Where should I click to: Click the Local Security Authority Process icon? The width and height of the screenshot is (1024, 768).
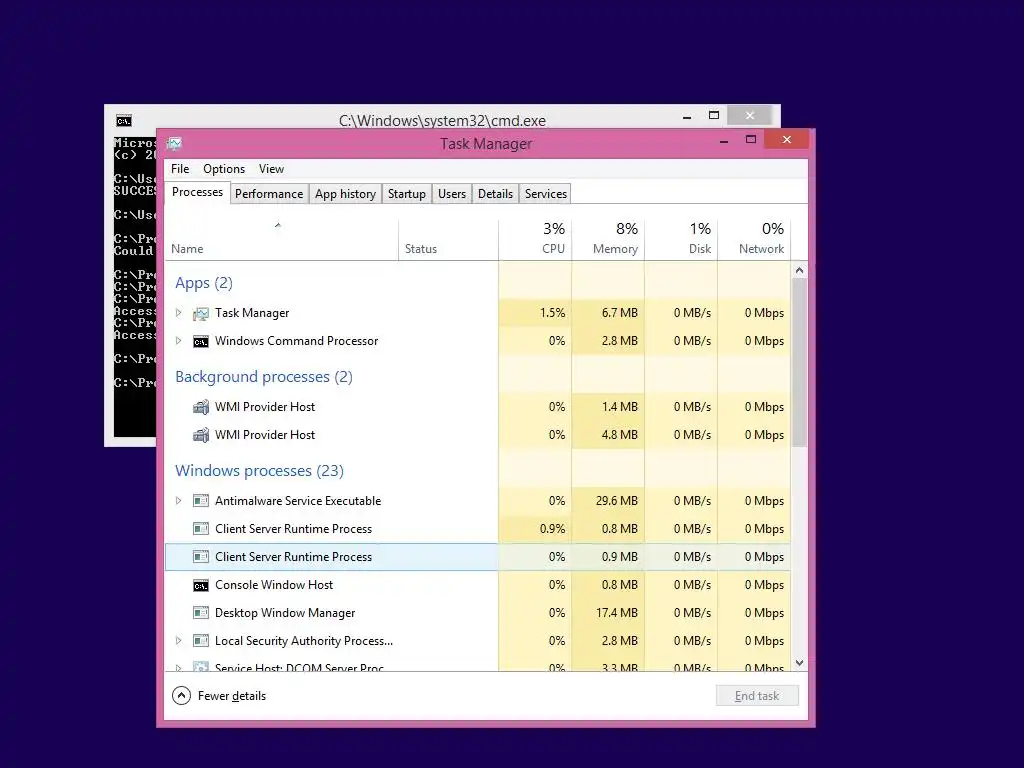tap(200, 641)
